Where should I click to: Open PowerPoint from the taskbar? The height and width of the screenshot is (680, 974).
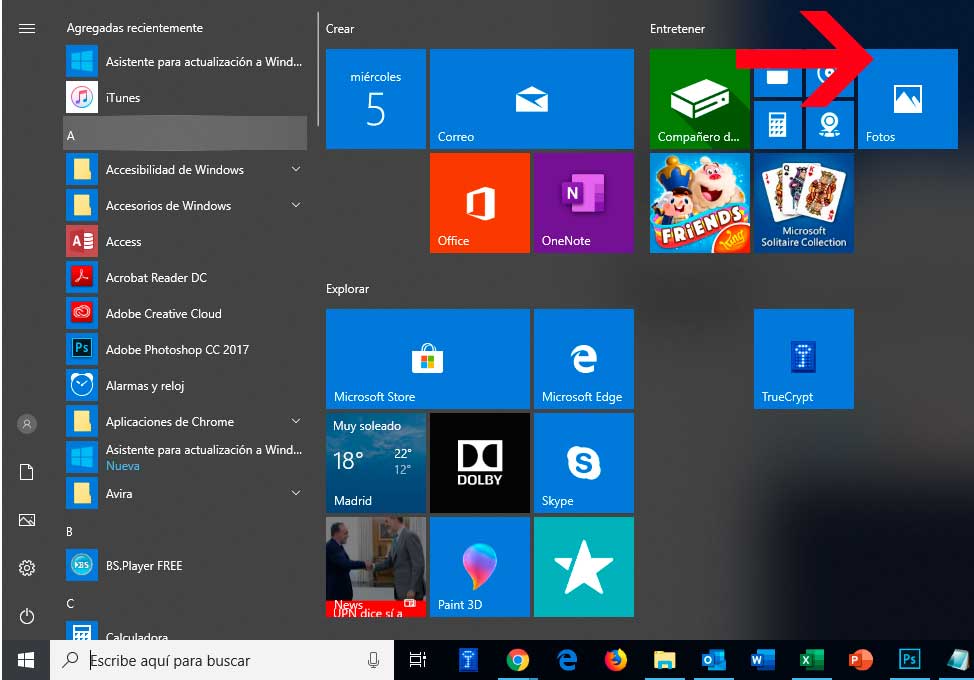860,660
